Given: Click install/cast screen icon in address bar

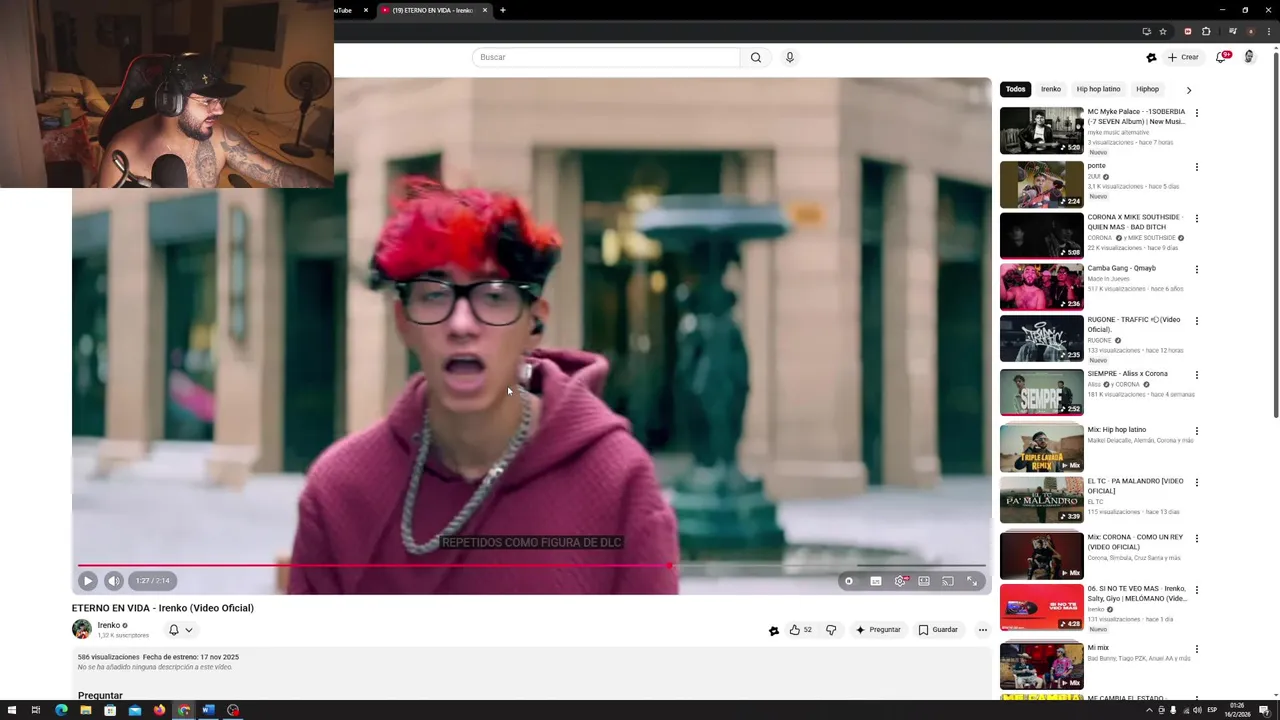Looking at the screenshot, I should tap(1146, 31).
